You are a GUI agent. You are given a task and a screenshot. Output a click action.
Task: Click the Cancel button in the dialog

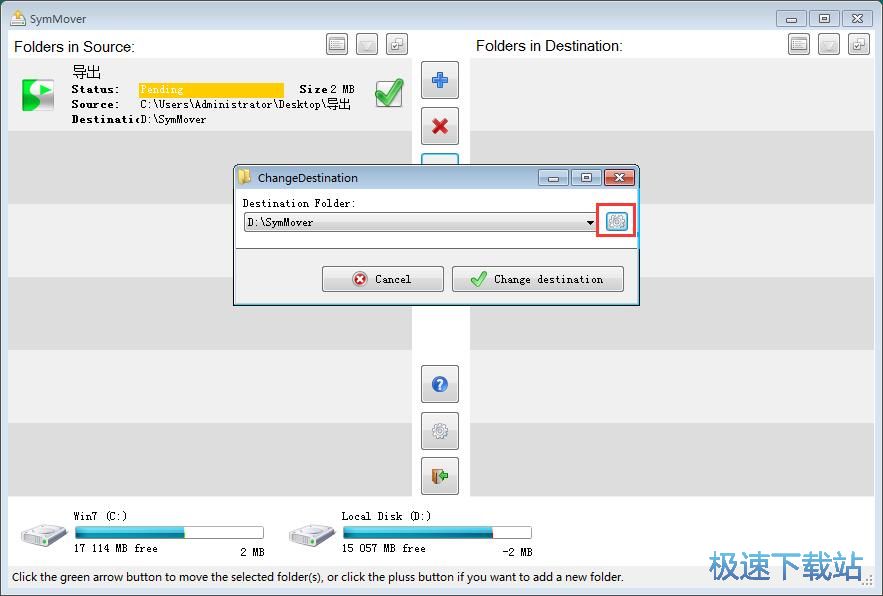pyautogui.click(x=383, y=279)
